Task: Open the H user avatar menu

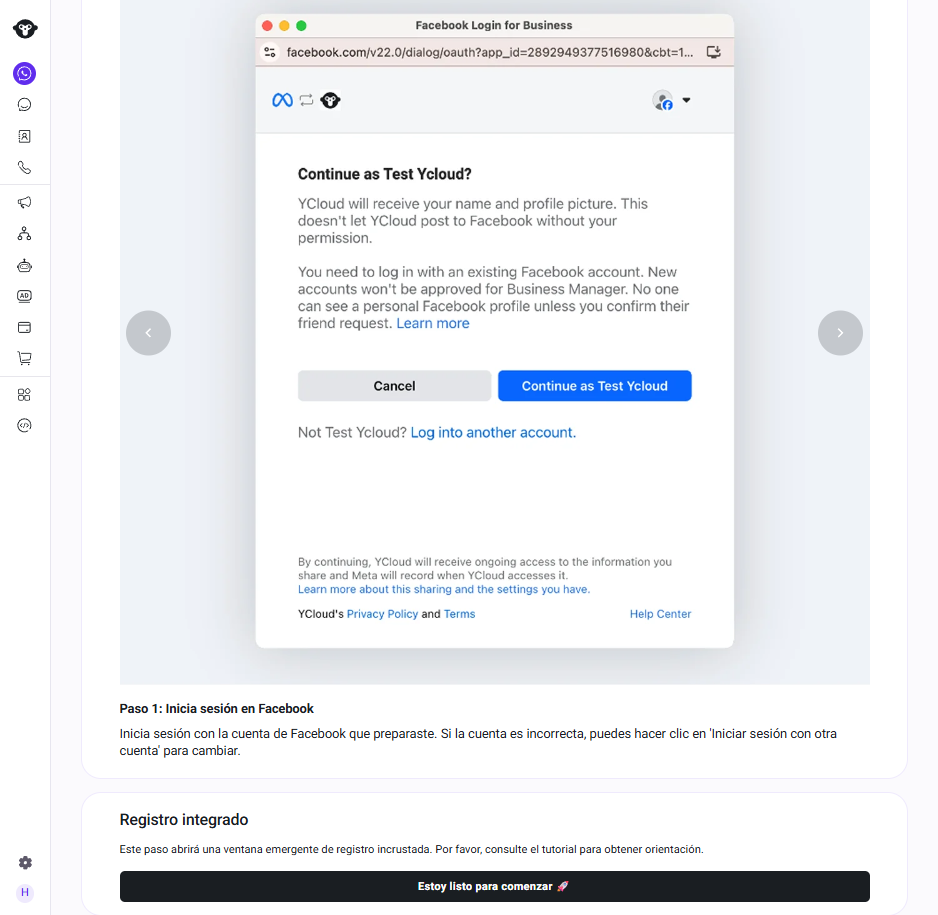Action: [x=25, y=892]
